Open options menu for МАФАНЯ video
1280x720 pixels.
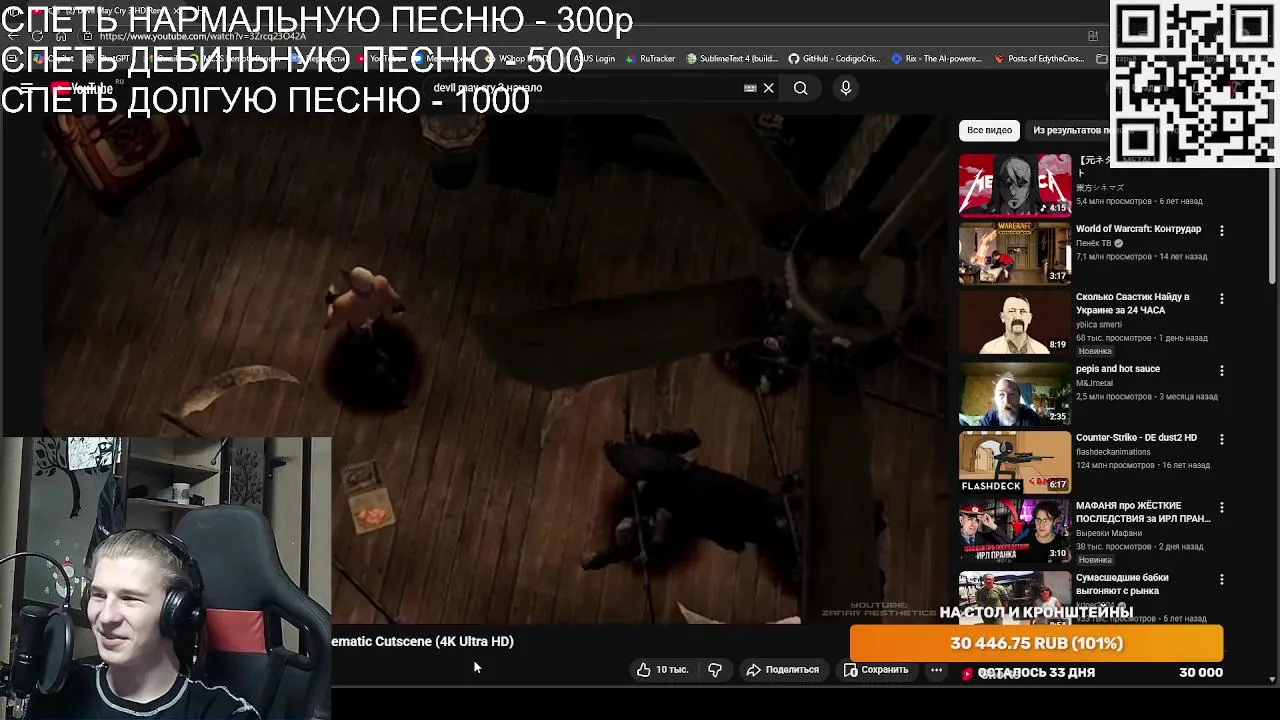point(1221,507)
